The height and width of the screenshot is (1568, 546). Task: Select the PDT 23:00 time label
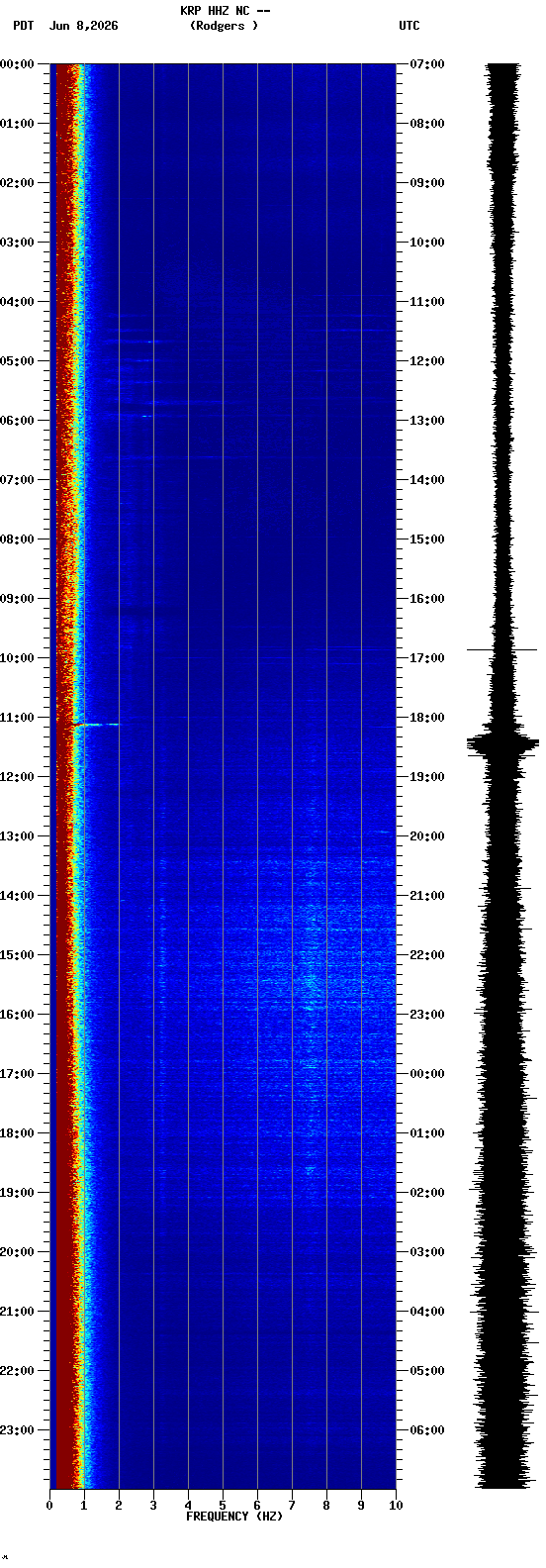pos(17,1430)
